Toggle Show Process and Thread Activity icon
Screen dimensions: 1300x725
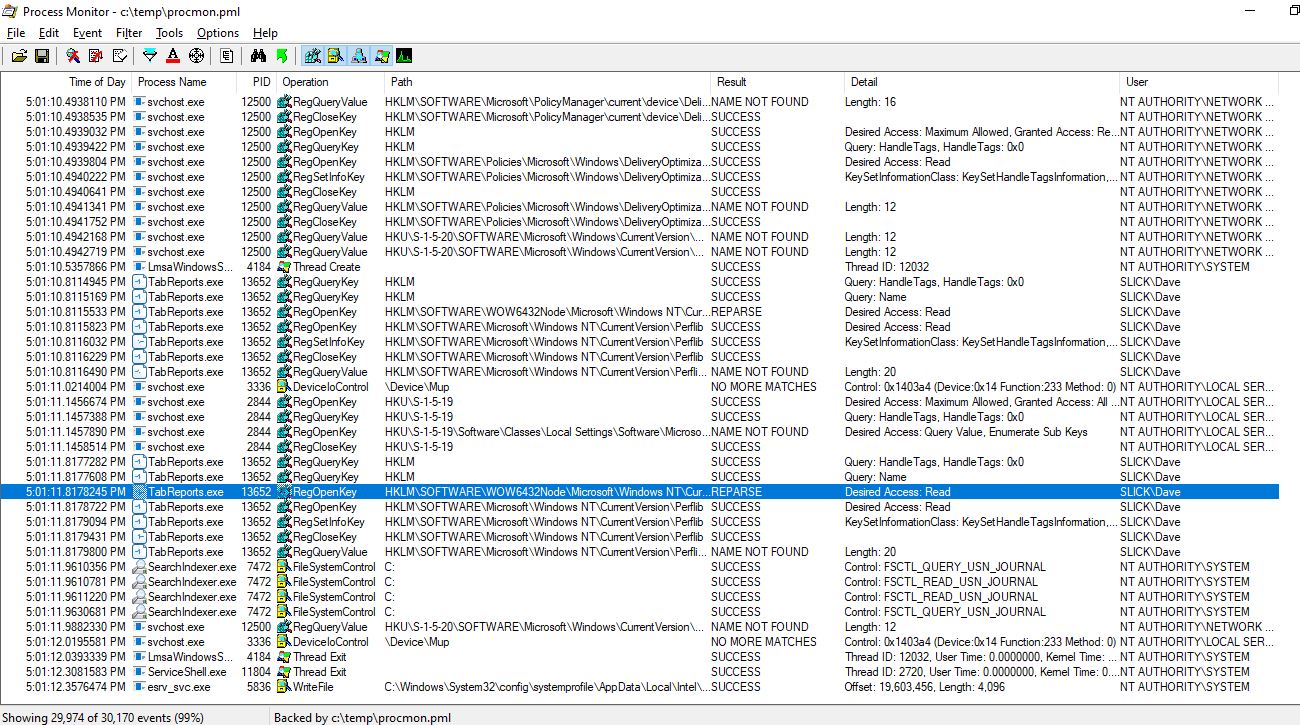coord(381,56)
